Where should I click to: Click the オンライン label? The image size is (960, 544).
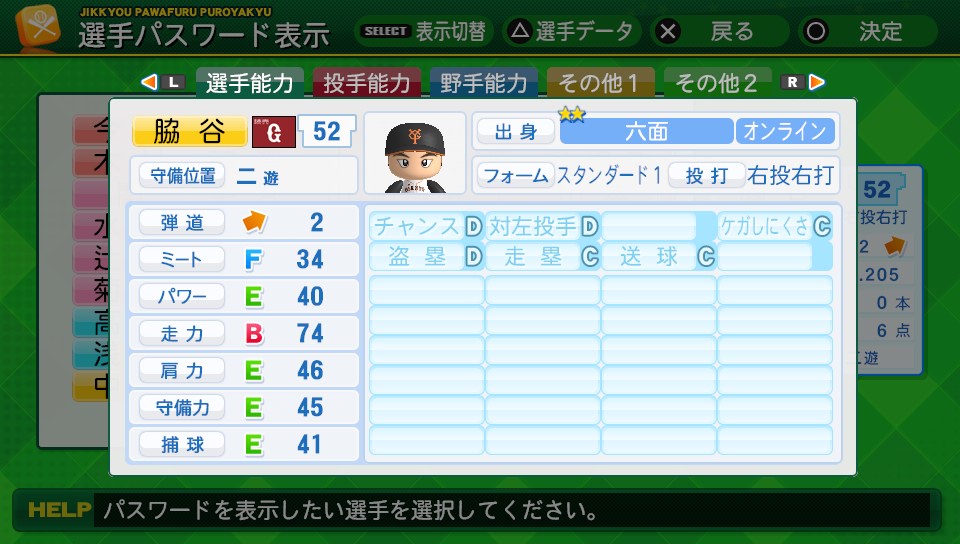coord(785,131)
